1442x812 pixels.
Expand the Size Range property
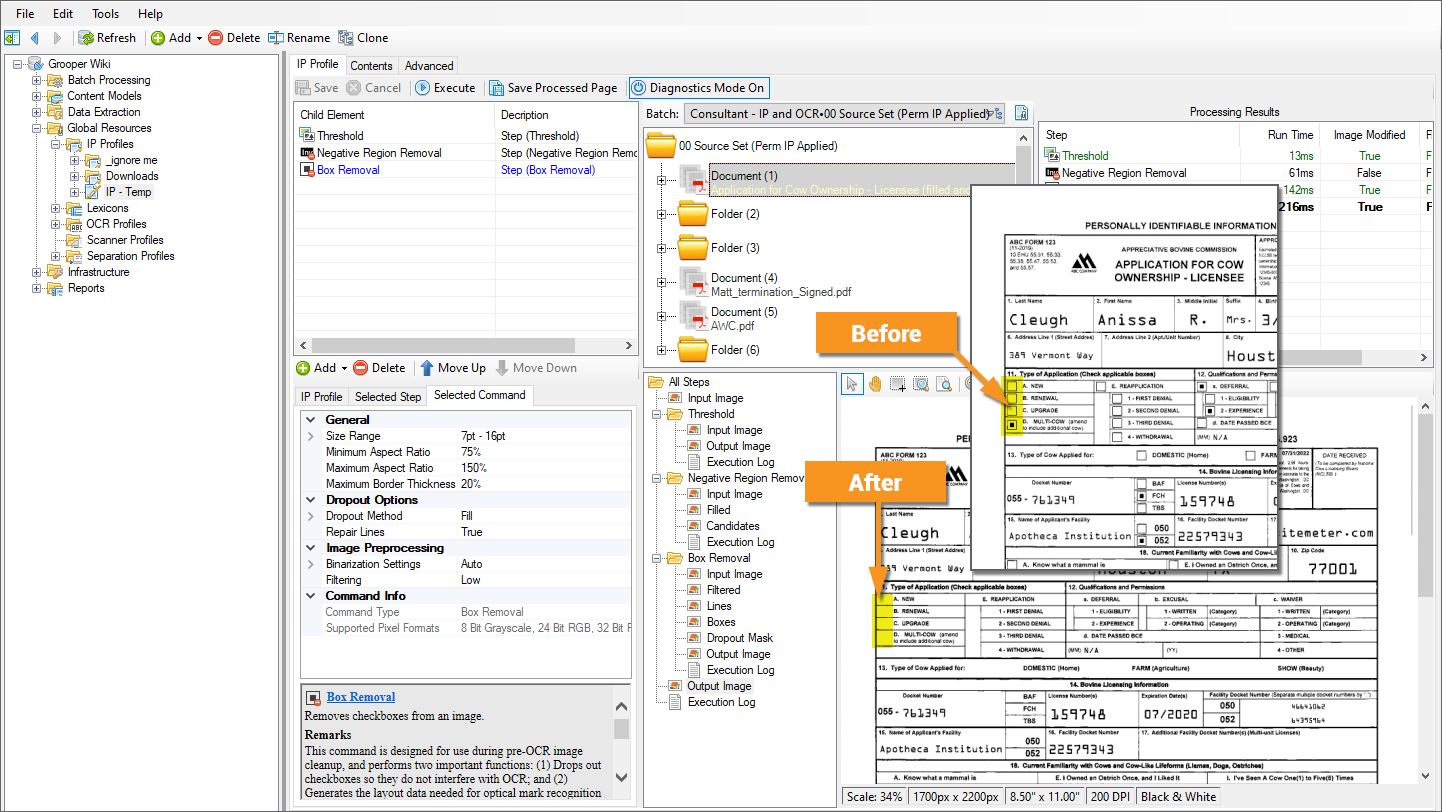[x=310, y=436]
